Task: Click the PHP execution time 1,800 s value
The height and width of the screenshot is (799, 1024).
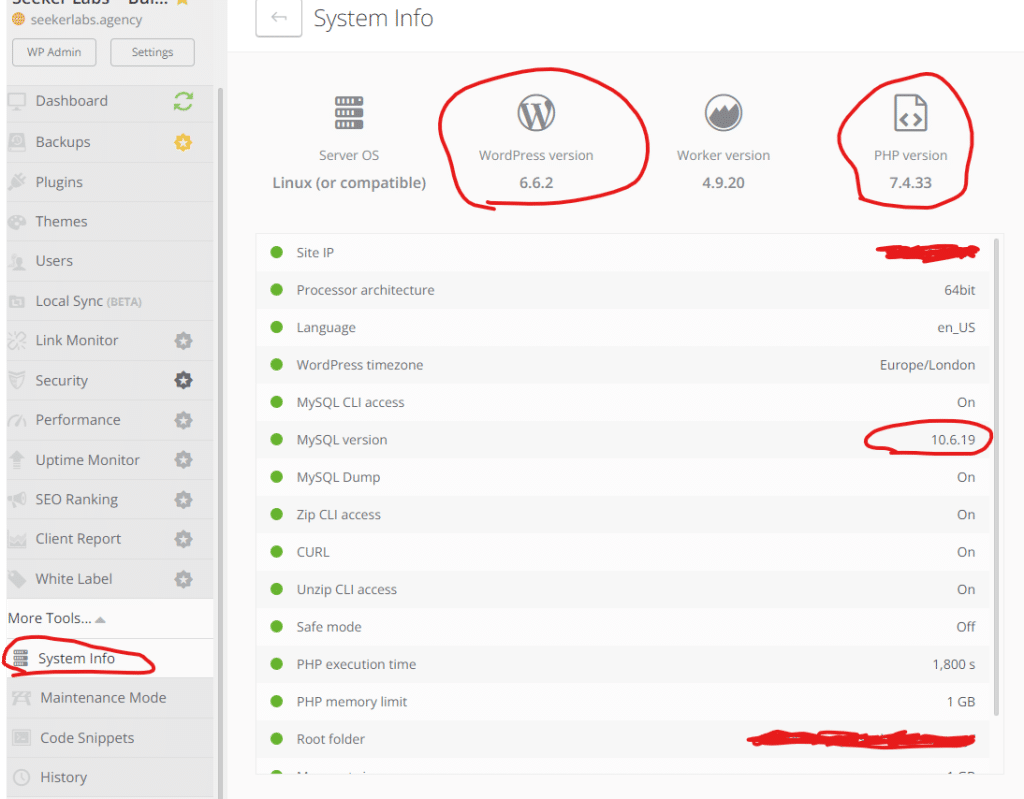Action: pyautogui.click(x=953, y=664)
